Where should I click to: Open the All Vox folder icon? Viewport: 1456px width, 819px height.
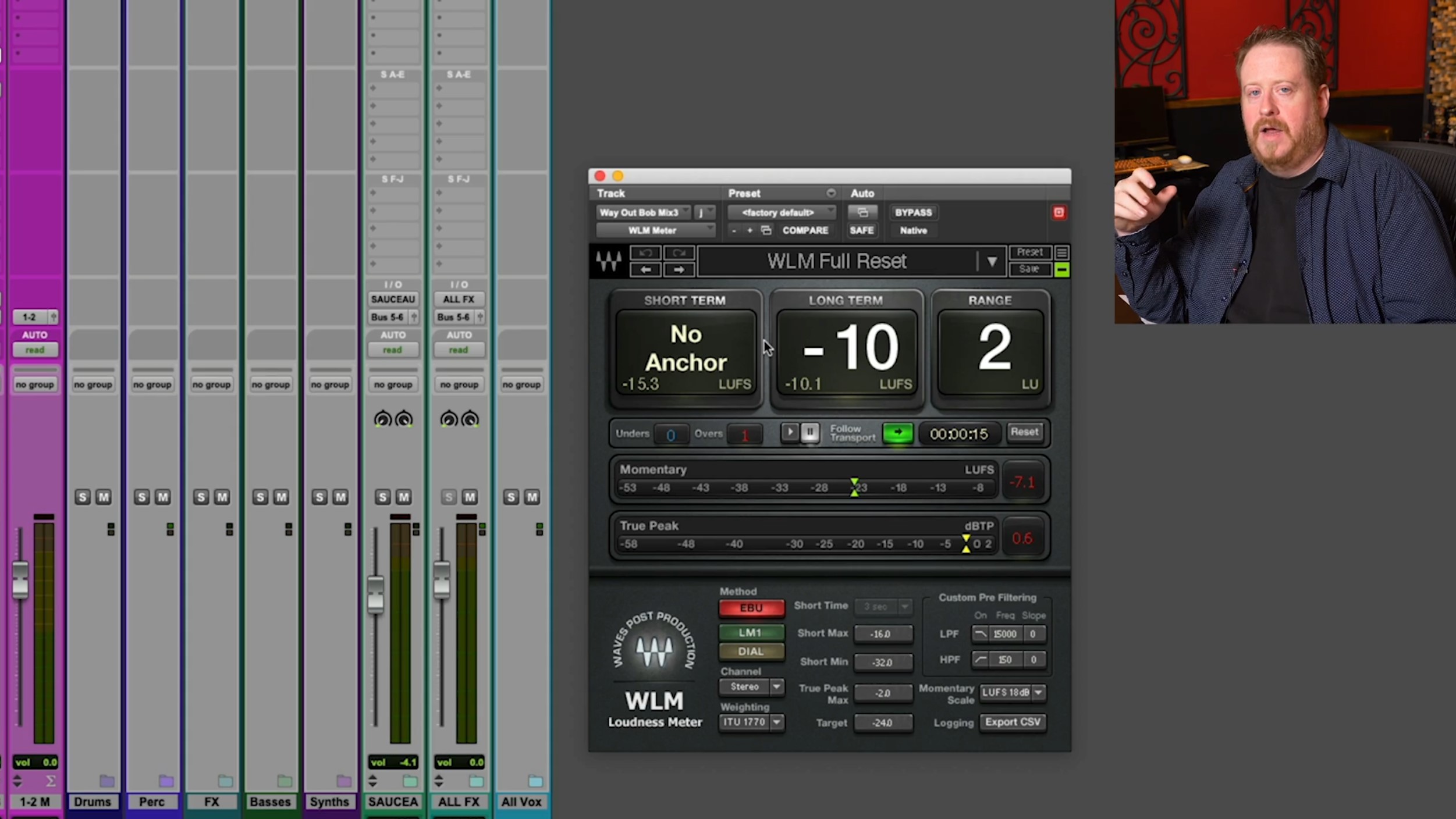[x=535, y=781]
